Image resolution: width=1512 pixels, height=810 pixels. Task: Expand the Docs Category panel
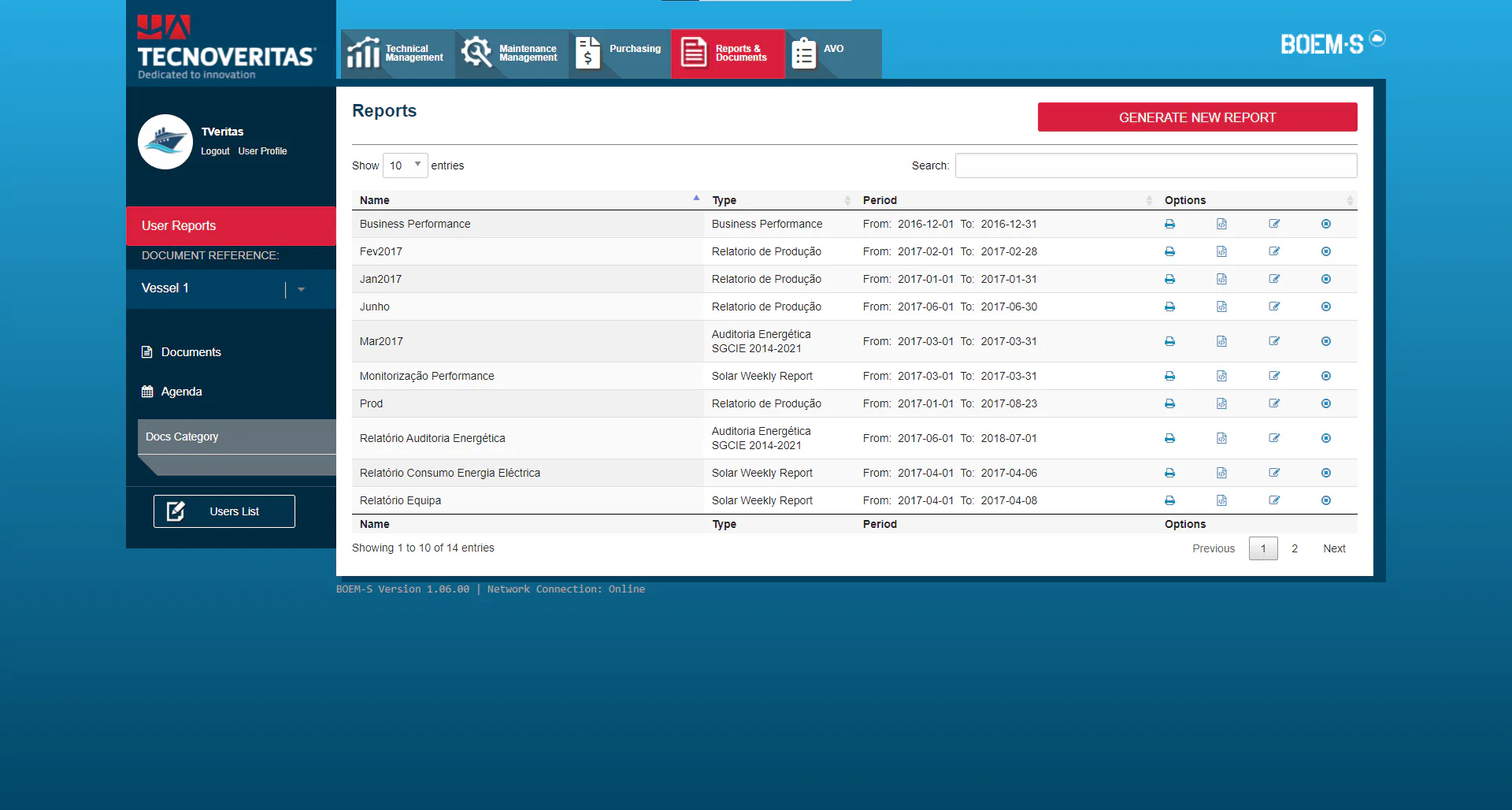[x=237, y=437]
